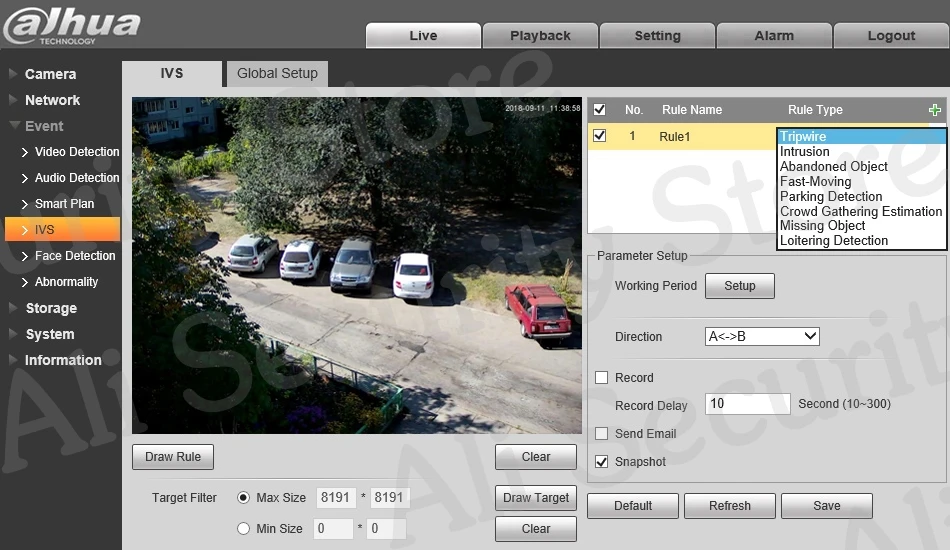The height and width of the screenshot is (550, 950).
Task: Click the camera live preview image
Action: 357,265
